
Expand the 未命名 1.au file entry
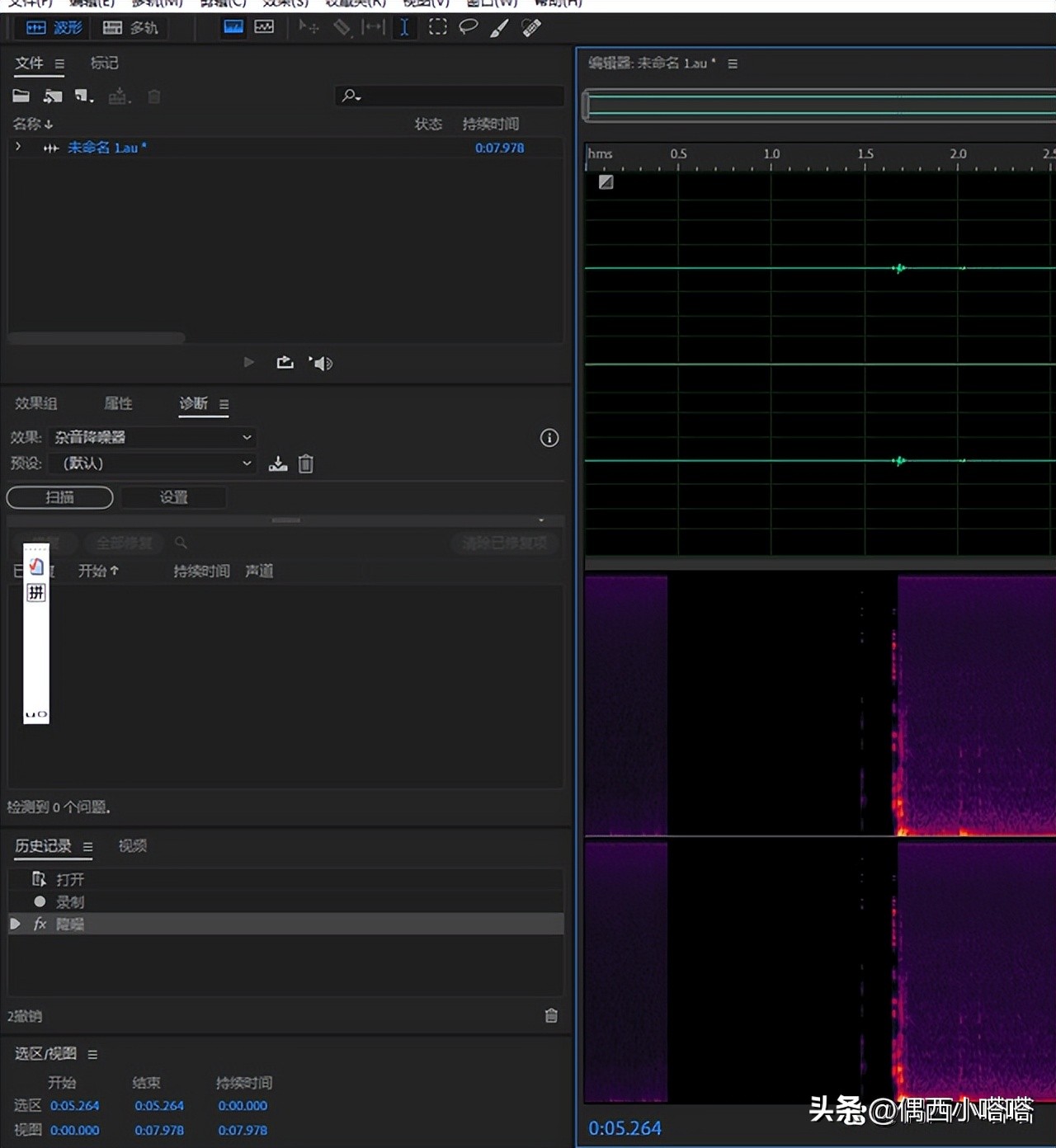[x=19, y=148]
